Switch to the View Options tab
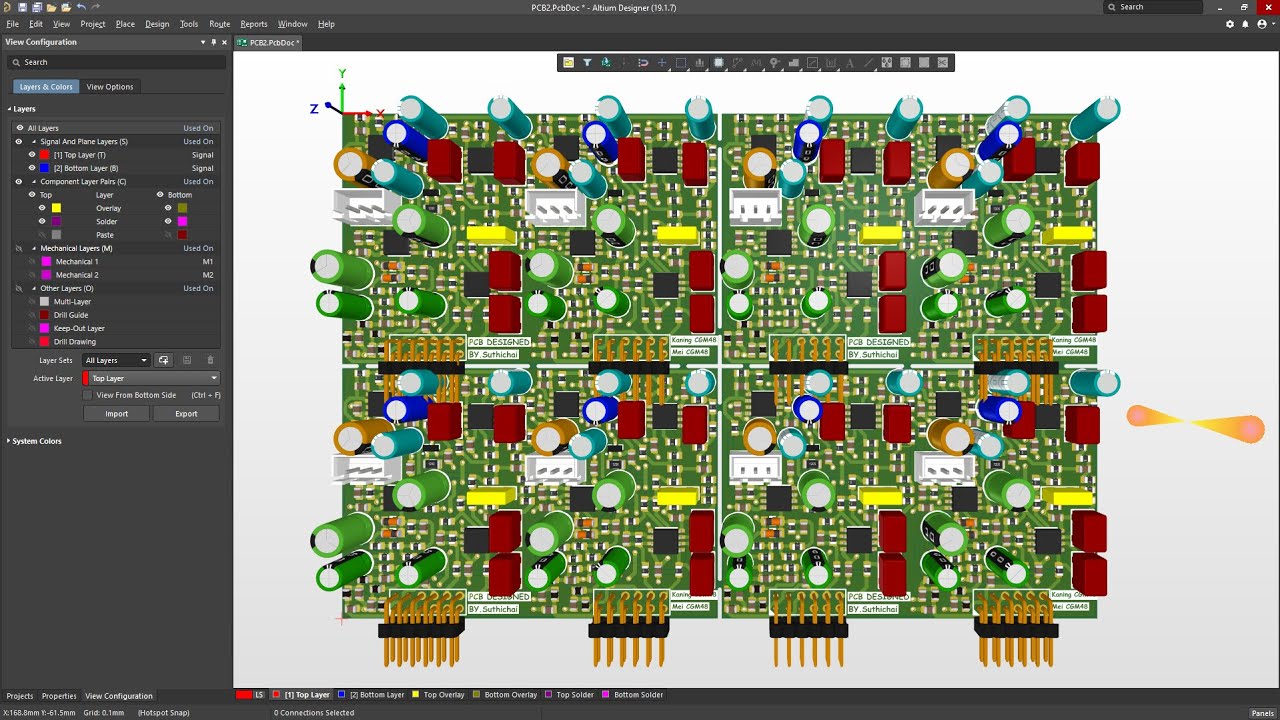Screen dimensions: 1280x720 coord(110,87)
